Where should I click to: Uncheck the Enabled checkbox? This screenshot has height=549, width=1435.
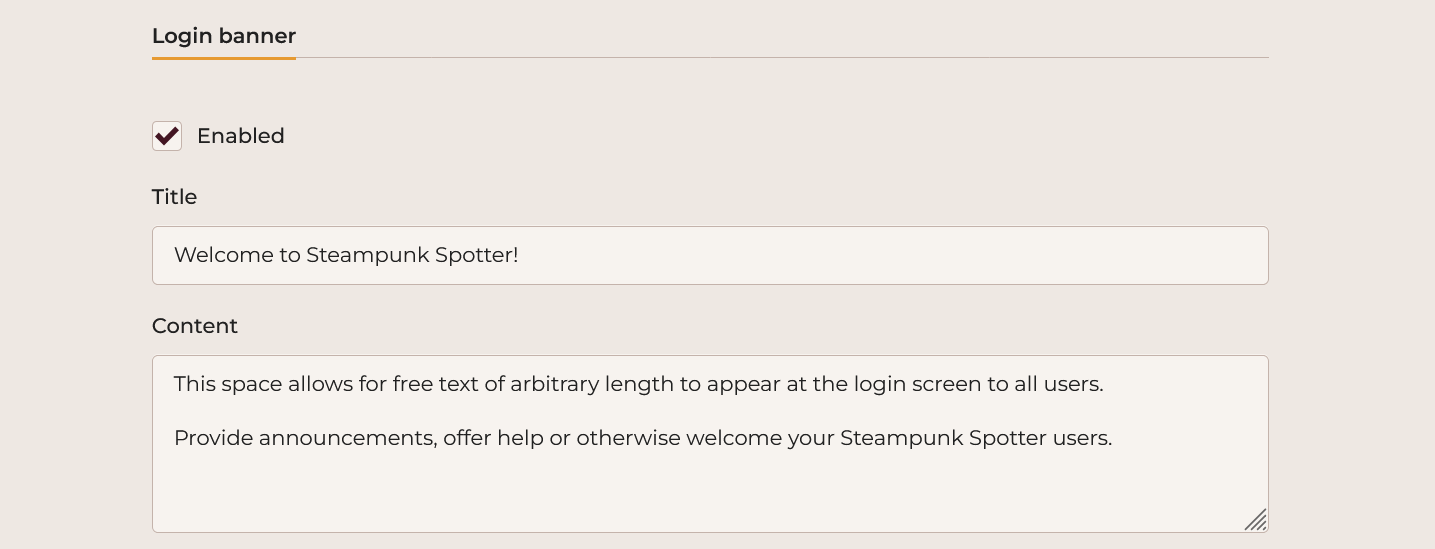tap(167, 136)
